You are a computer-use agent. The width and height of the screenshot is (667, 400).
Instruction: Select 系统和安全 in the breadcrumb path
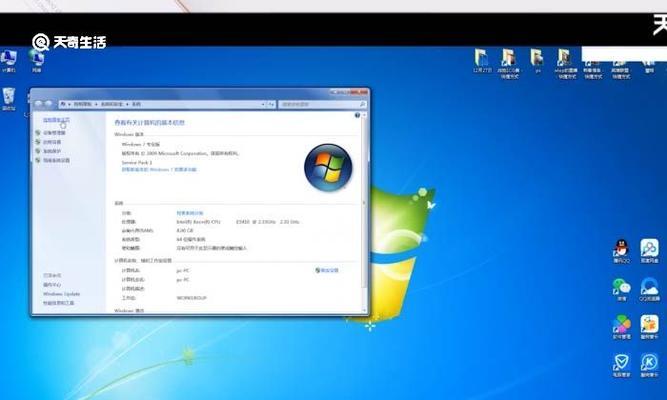pos(111,104)
